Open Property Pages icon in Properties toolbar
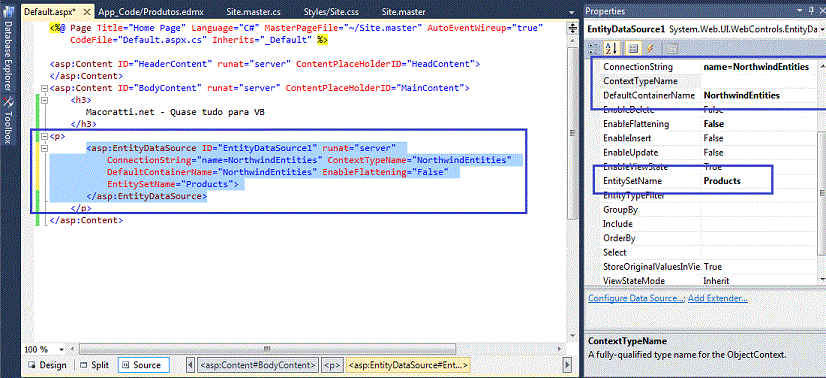The image size is (826, 378). [x=671, y=48]
